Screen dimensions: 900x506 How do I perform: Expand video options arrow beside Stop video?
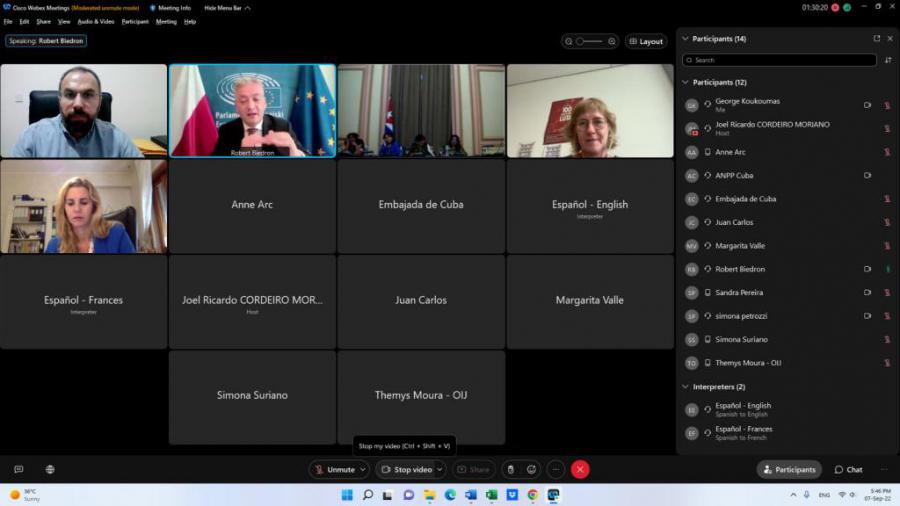click(x=440, y=469)
